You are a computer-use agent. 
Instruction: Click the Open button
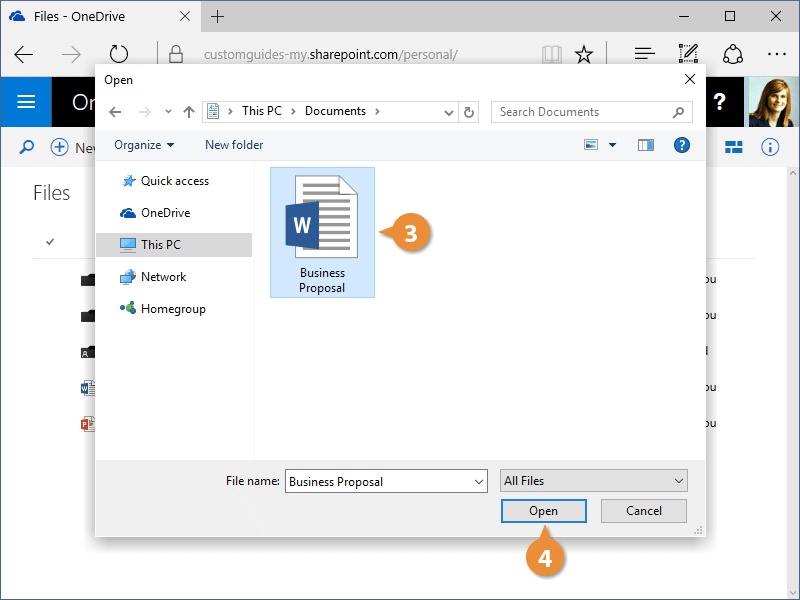coord(543,510)
